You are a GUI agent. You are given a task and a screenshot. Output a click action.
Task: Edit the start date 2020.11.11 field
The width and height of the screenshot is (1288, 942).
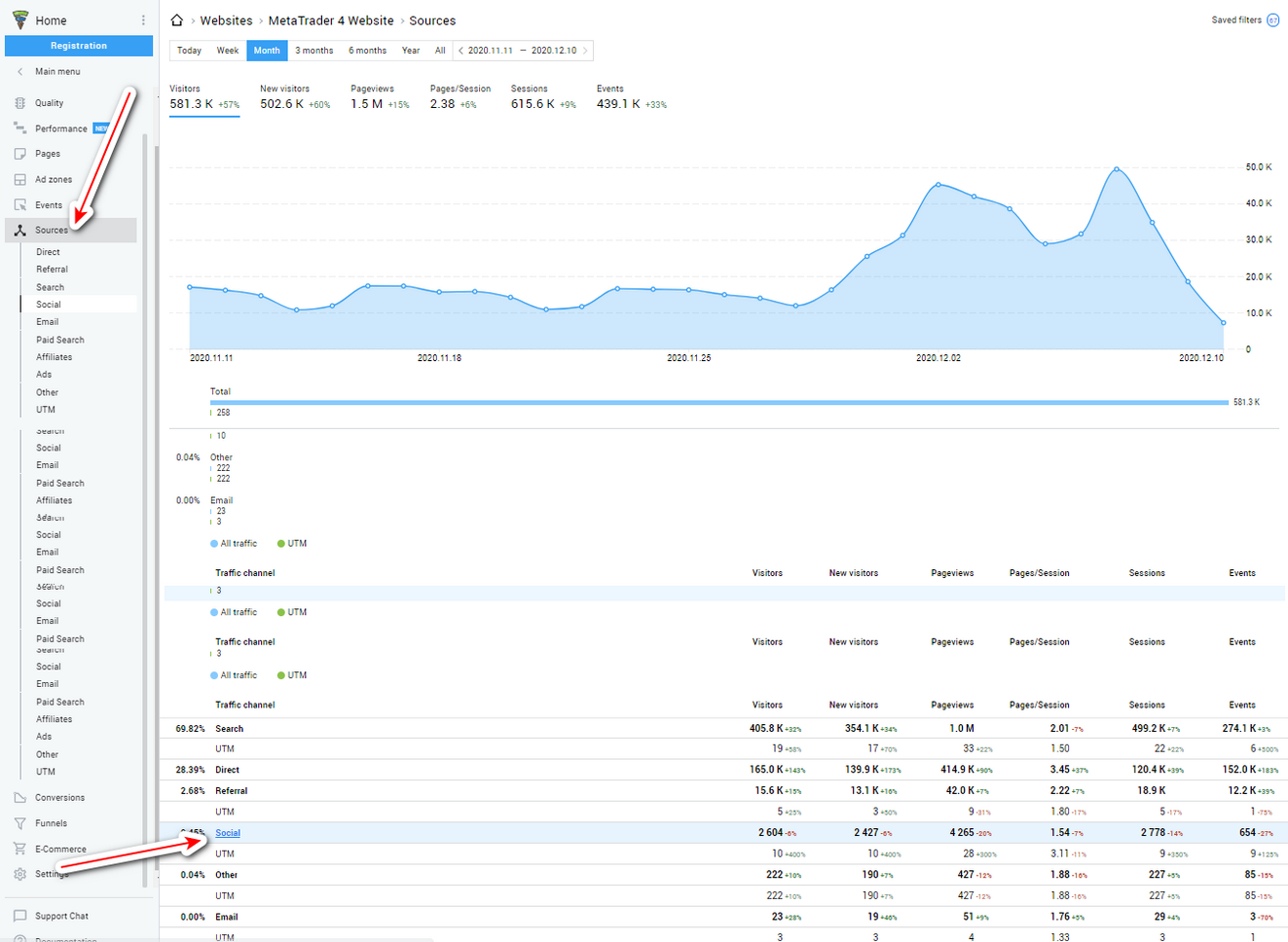click(491, 51)
